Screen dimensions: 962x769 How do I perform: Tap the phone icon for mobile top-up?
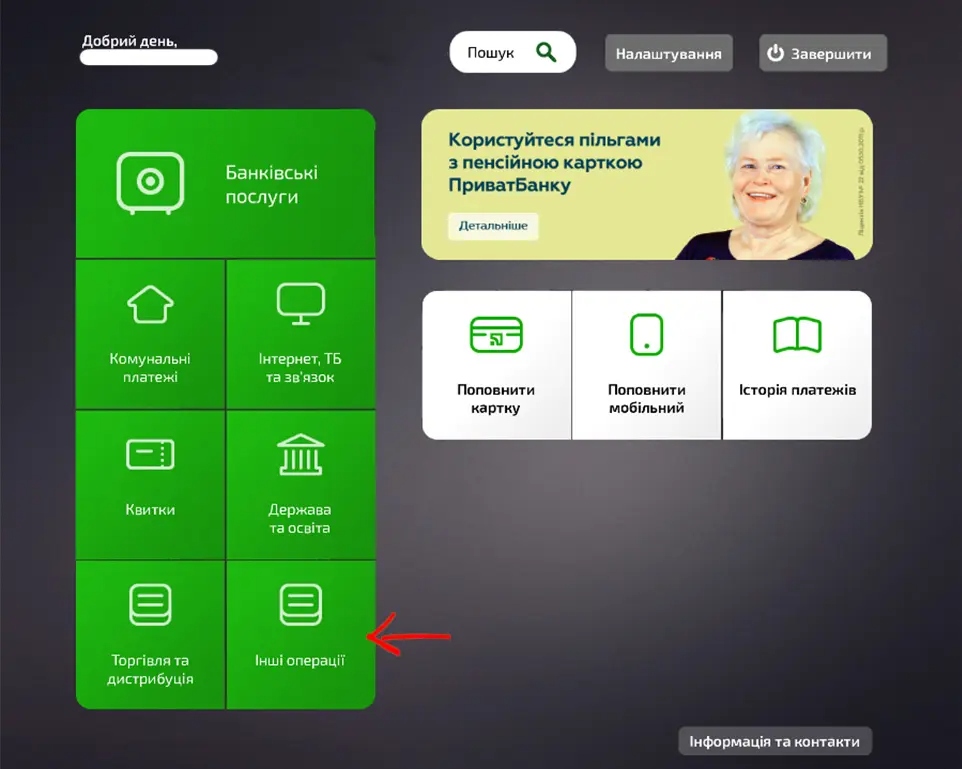click(647, 334)
